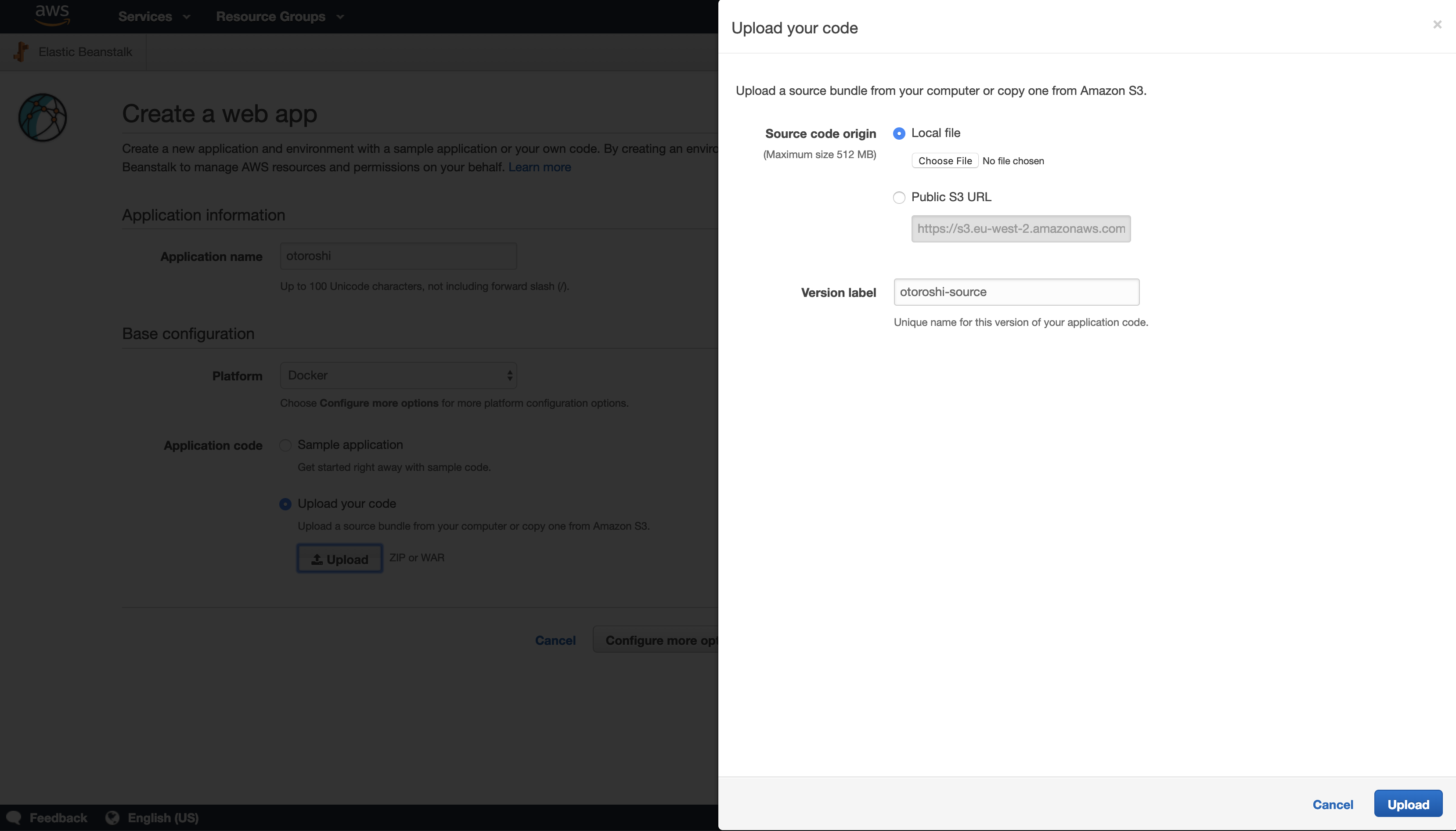Expand the Services menu
Image resolution: width=1456 pixels, height=831 pixels.
tap(154, 17)
